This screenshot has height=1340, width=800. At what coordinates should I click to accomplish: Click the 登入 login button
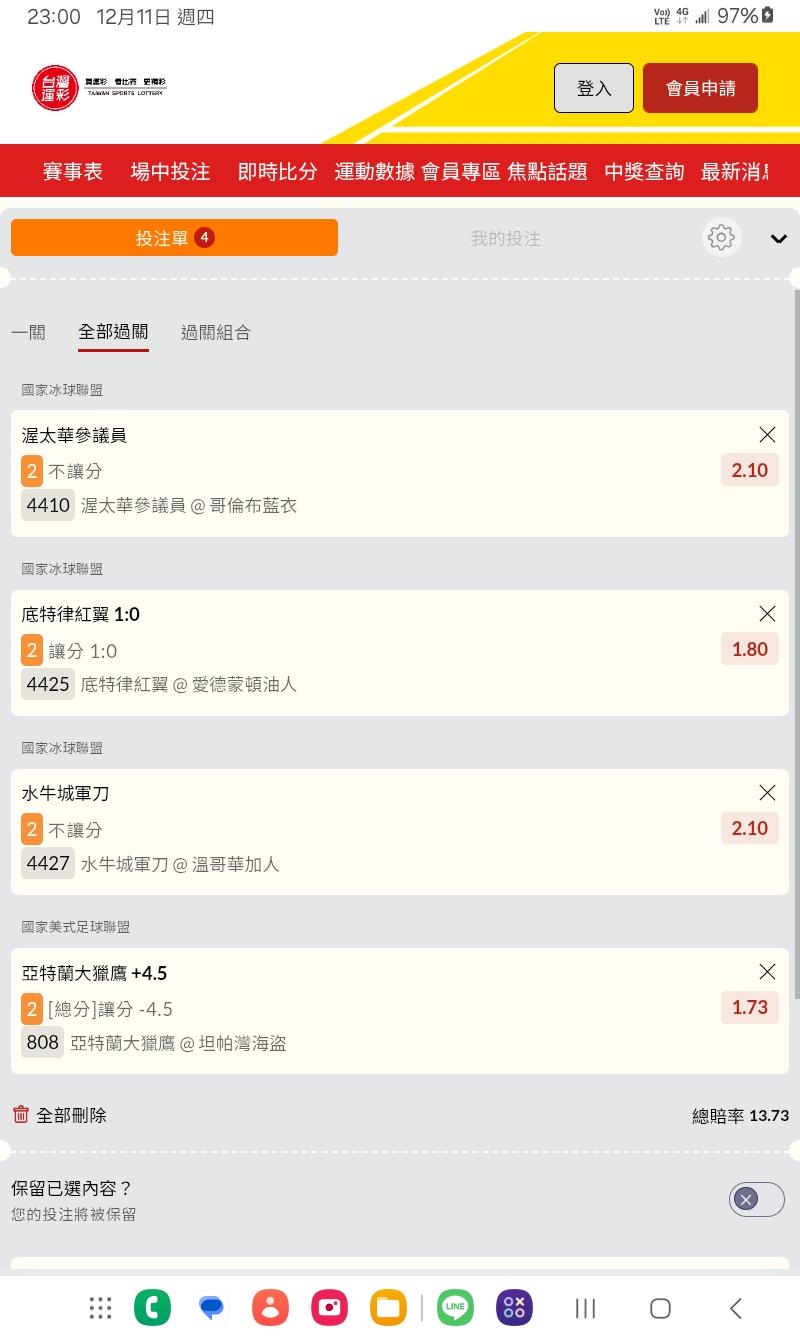(x=594, y=88)
